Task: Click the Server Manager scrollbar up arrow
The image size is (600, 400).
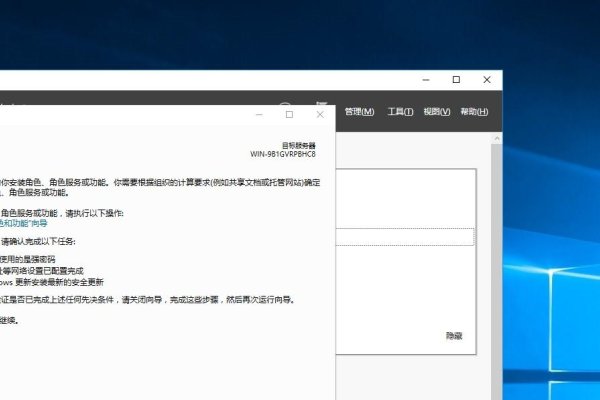Action: [497, 138]
